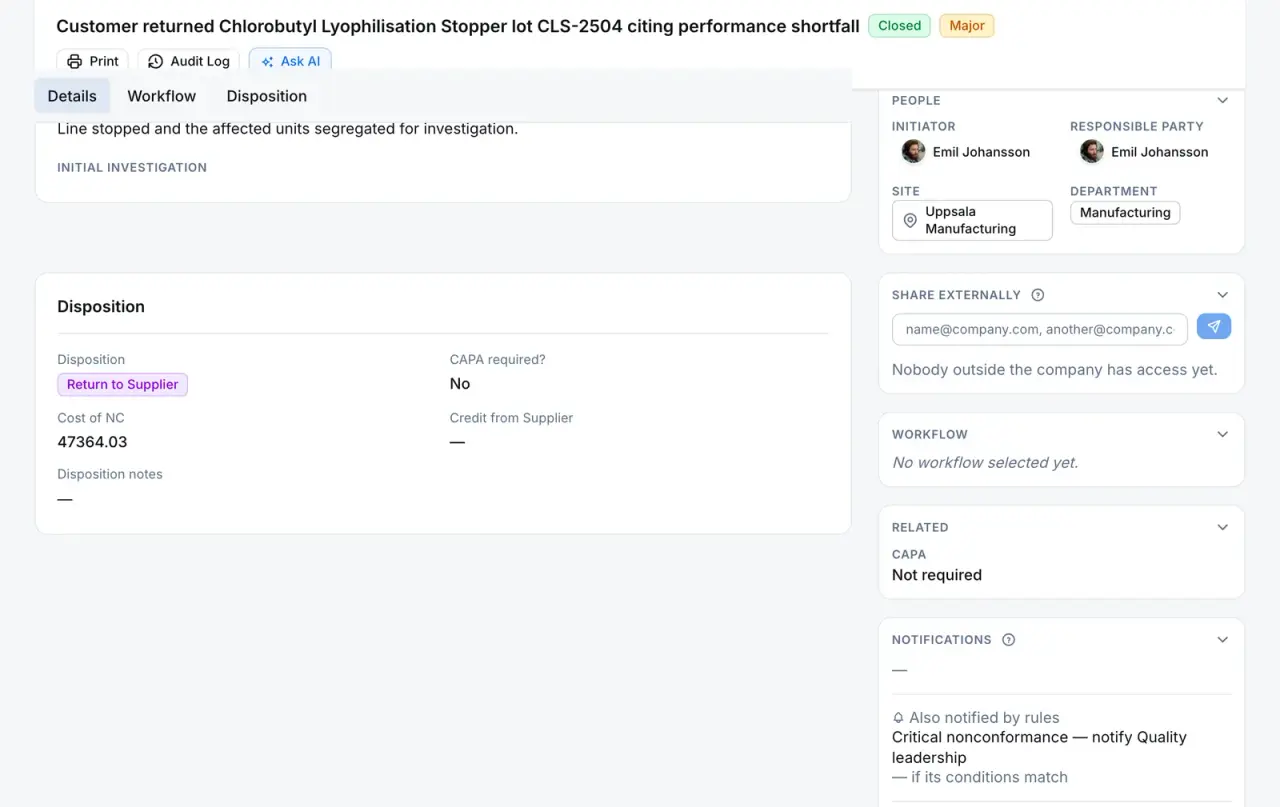Viewport: 1280px width, 807px height.
Task: Collapse the Workflow section chevron
Action: pos(1222,434)
